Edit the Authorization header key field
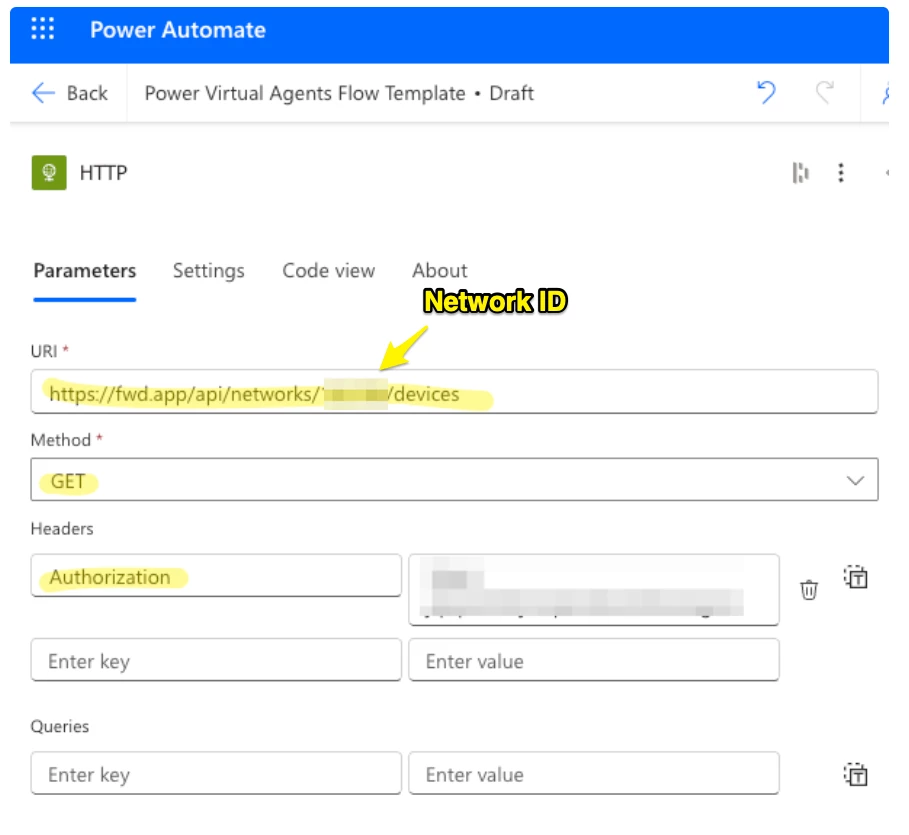Viewport: 909px width, 835px height. 216,575
